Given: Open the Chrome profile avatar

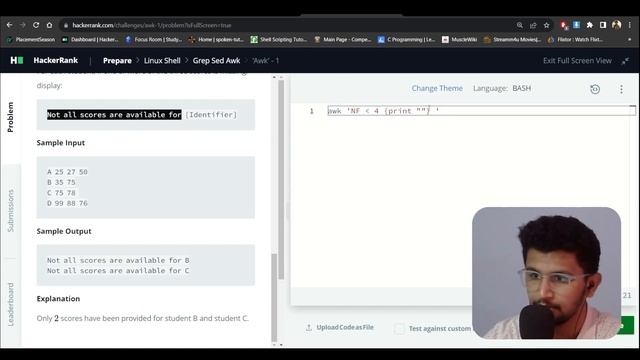Looking at the screenshot, I should point(616,25).
